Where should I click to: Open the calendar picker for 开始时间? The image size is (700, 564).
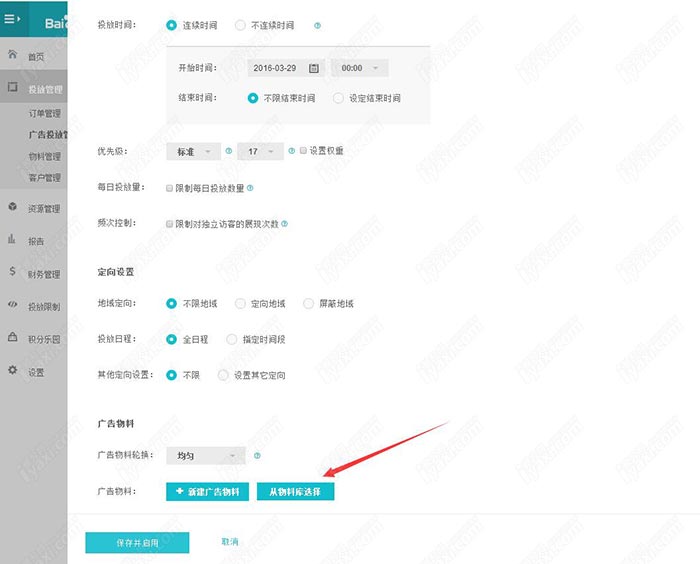313,68
